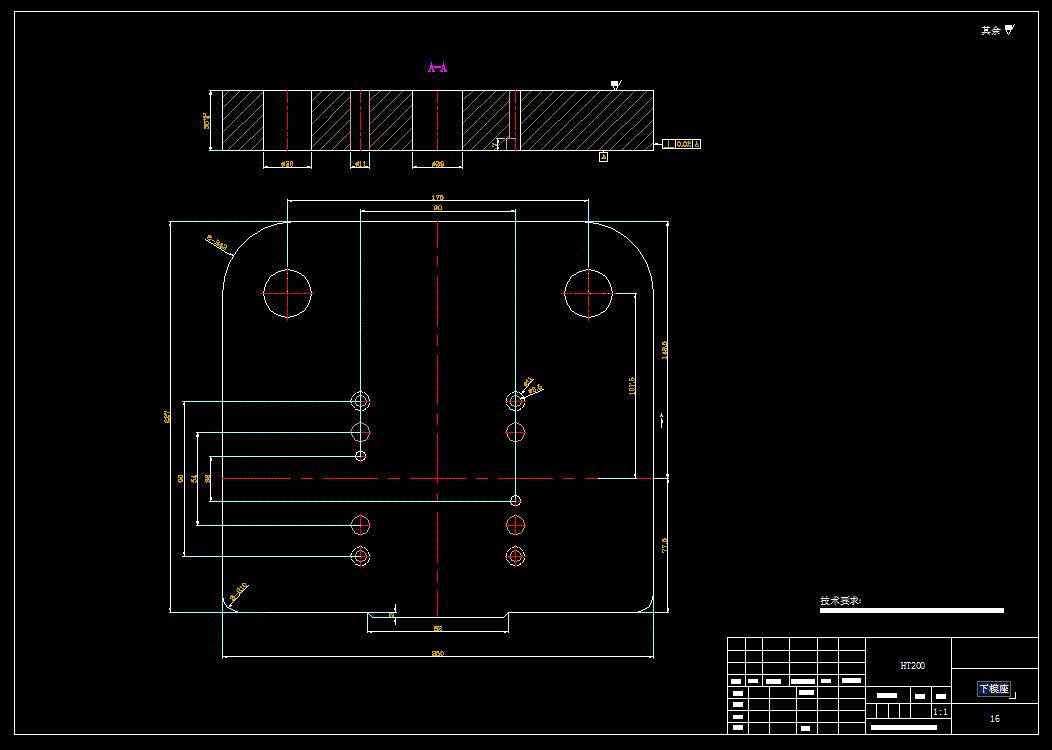This screenshot has height=750, width=1052.
Task: Select the 148.5 vertical dimension text
Action: click(665, 350)
